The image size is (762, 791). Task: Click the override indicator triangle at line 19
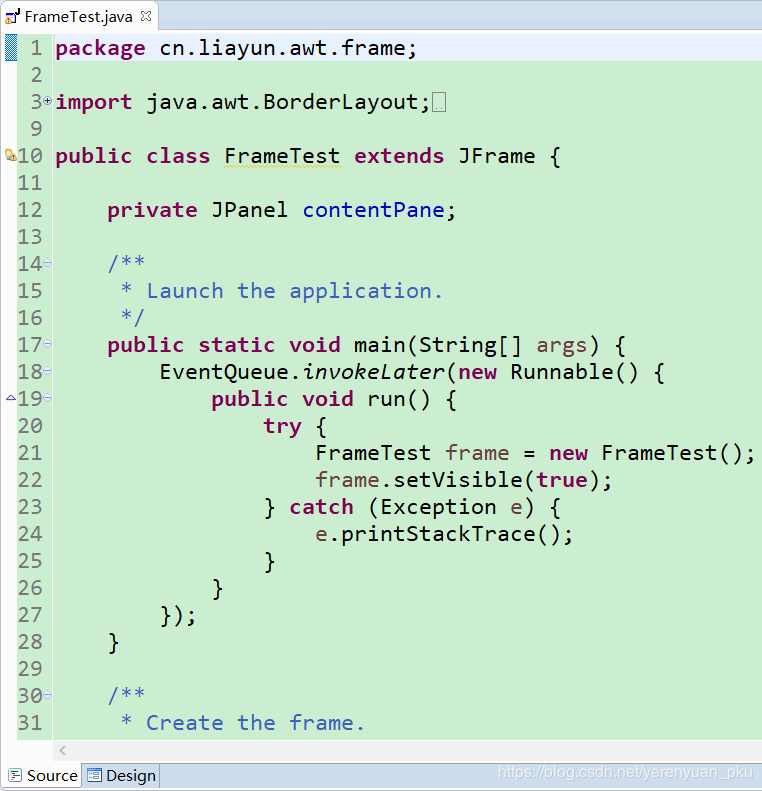coord(11,398)
